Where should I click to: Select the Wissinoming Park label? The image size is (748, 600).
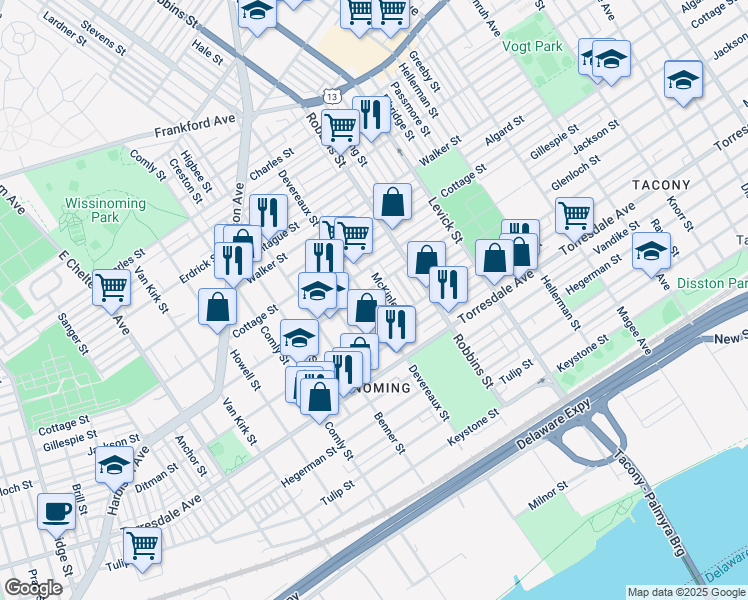pos(105,210)
